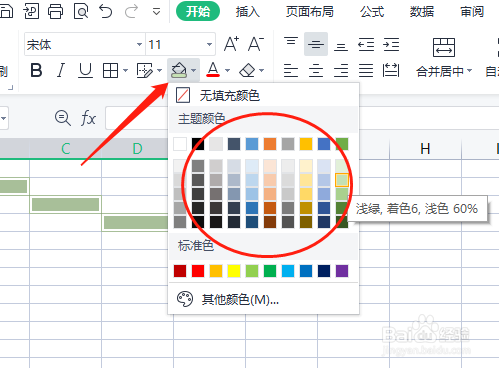This screenshot has width=499, height=368.
Task: Click the zoom magnifier icon in formula bar
Action: point(63,118)
